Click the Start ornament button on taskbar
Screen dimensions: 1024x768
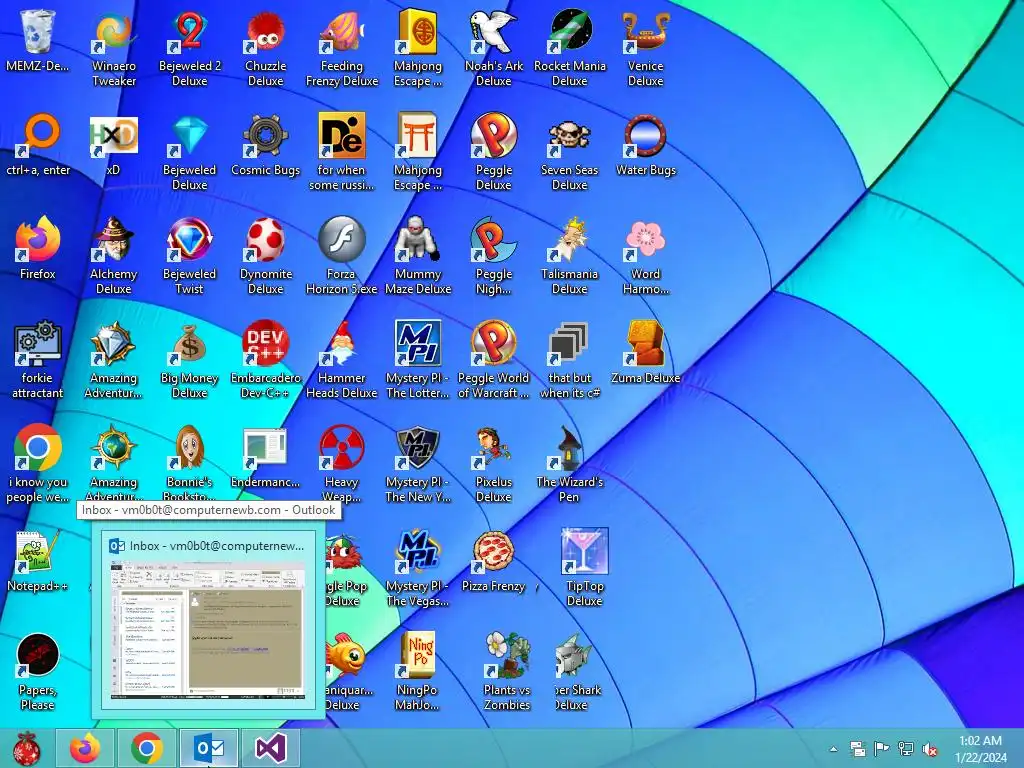tap(26, 748)
